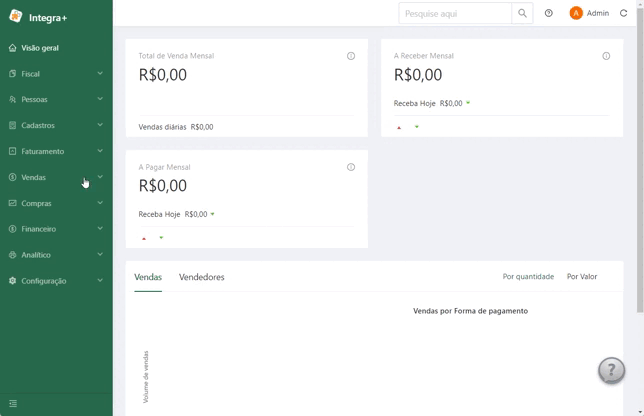Switch to the Vendedores tab
This screenshot has height=416, width=644.
coord(201,277)
